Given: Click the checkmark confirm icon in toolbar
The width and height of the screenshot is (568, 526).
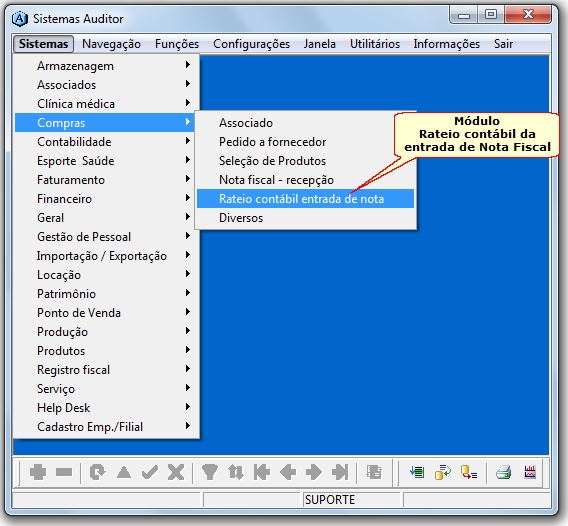Looking at the screenshot, I should coord(150,472).
